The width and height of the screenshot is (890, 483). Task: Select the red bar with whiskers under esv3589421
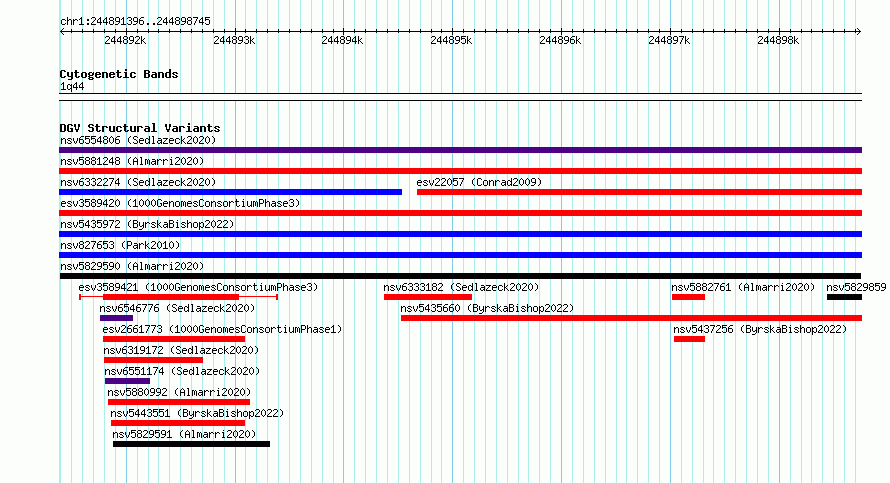[178, 297]
